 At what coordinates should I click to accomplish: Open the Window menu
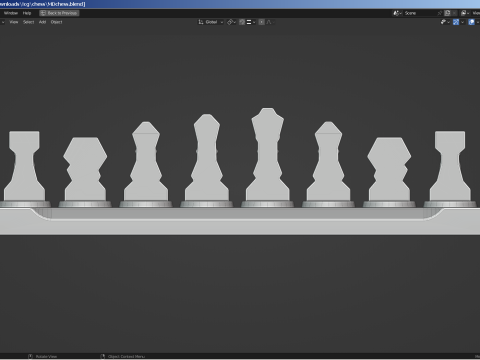click(x=11, y=13)
